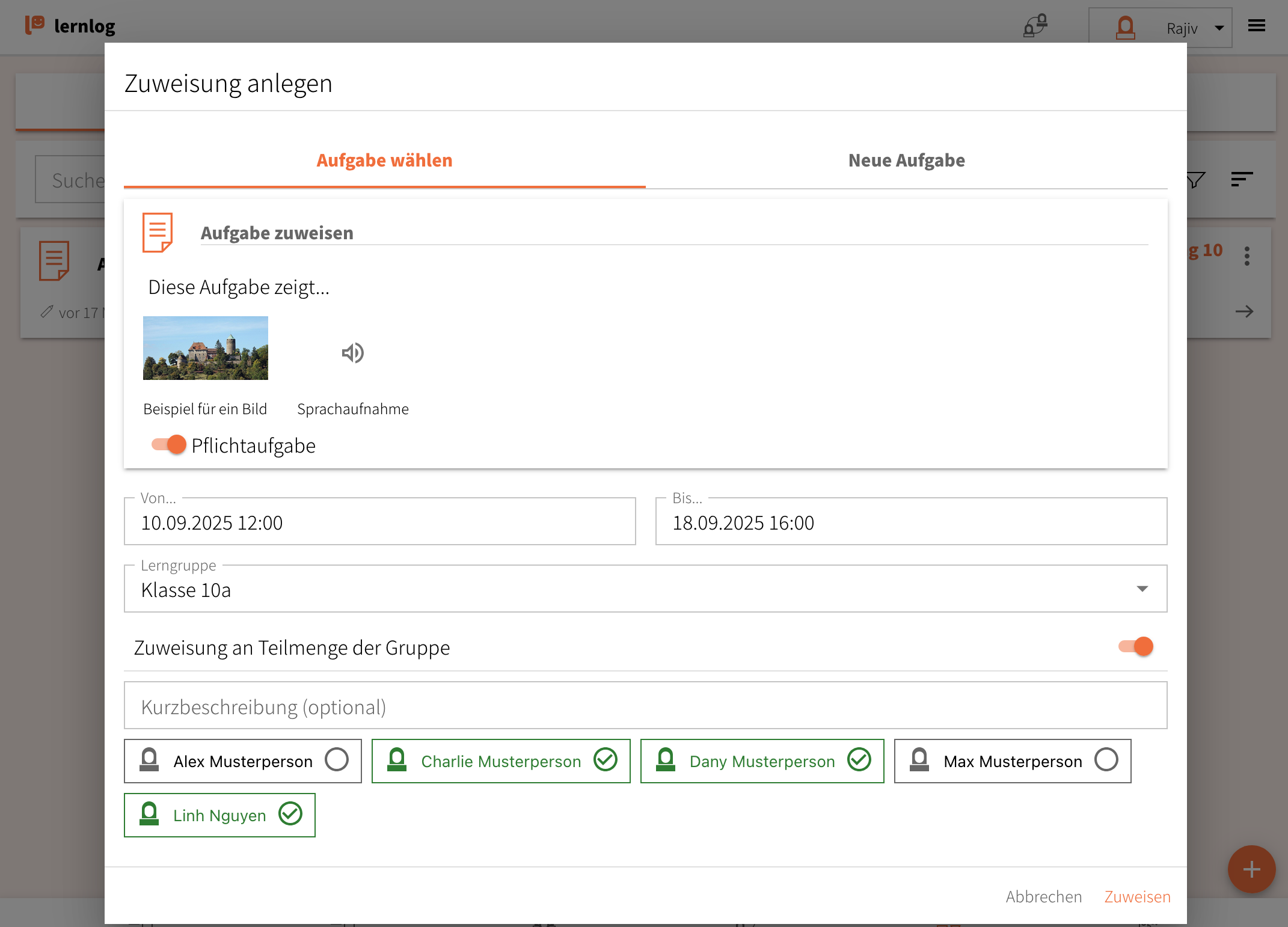Click the notification icon beside Rajiv
Screen dimensions: 1288x927
pos(1035,26)
